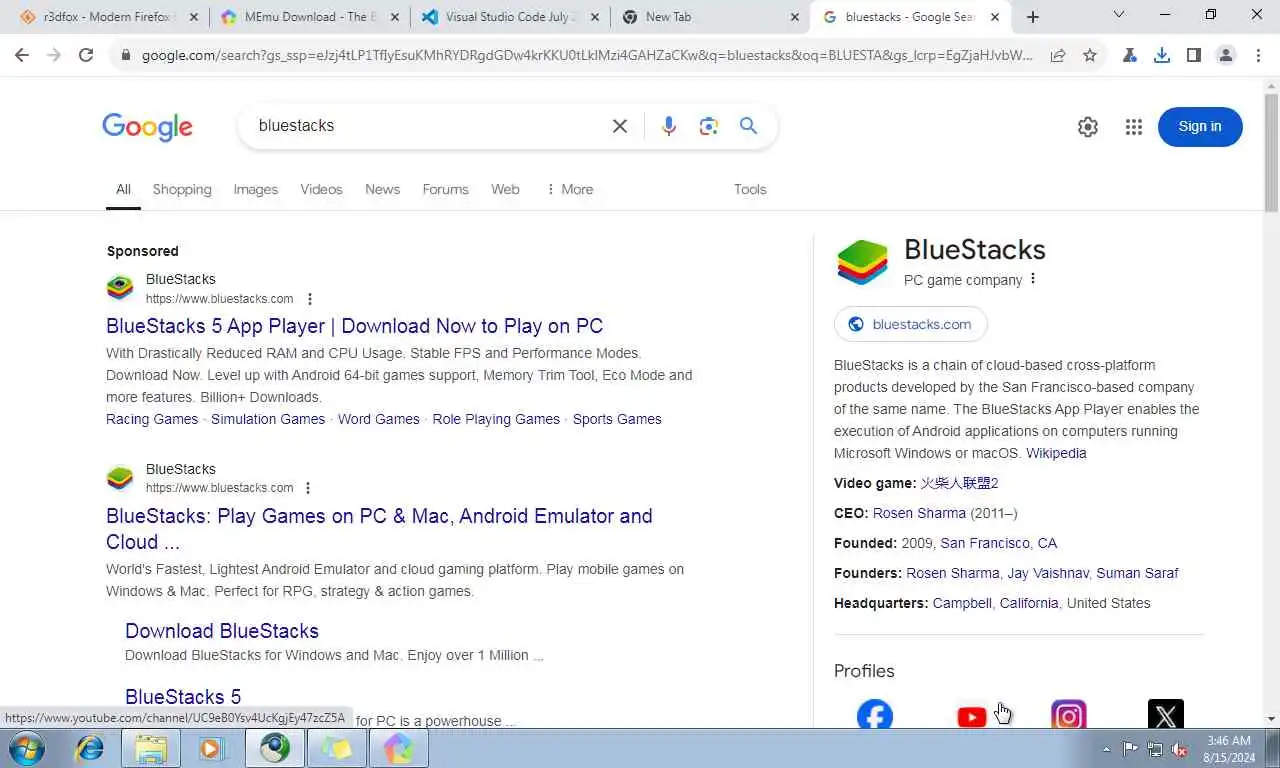Switch to the Visual Studio Code tab

click(x=510, y=17)
